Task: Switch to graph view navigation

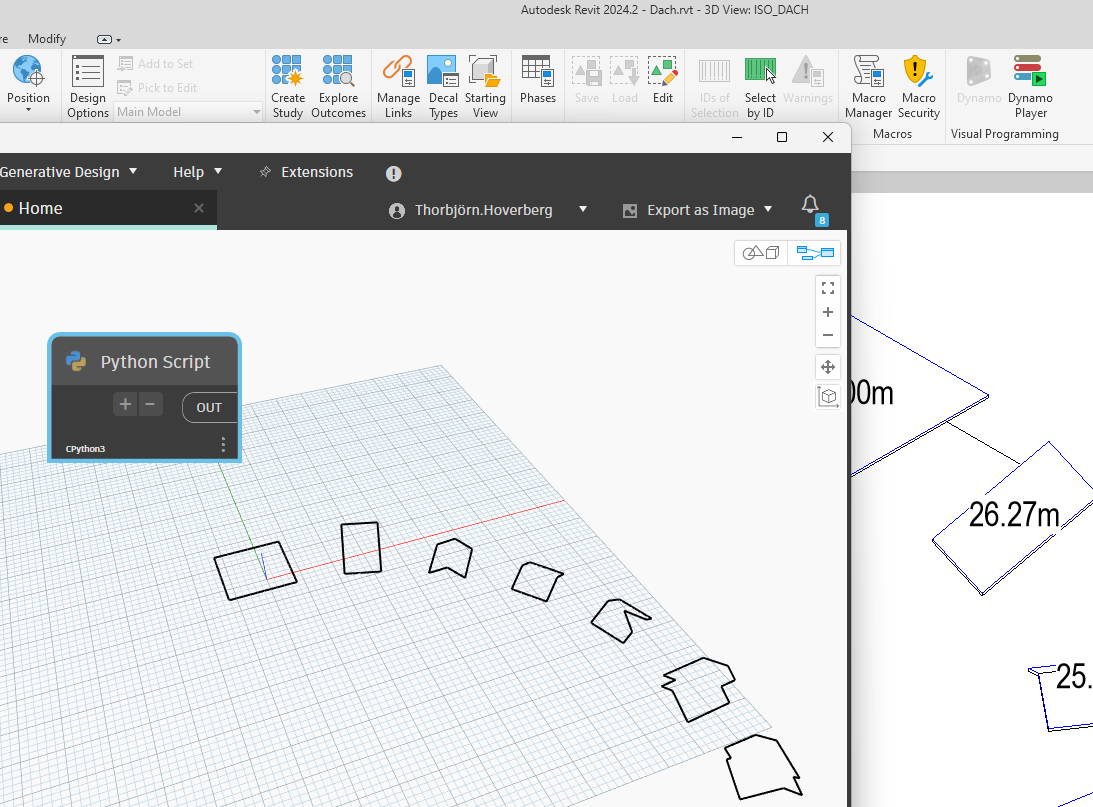Action: (815, 253)
